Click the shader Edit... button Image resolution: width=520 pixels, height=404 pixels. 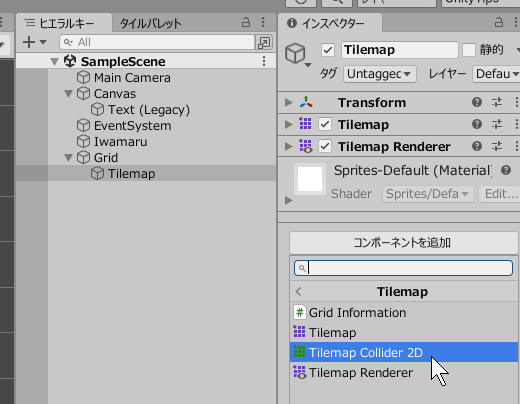(x=499, y=194)
